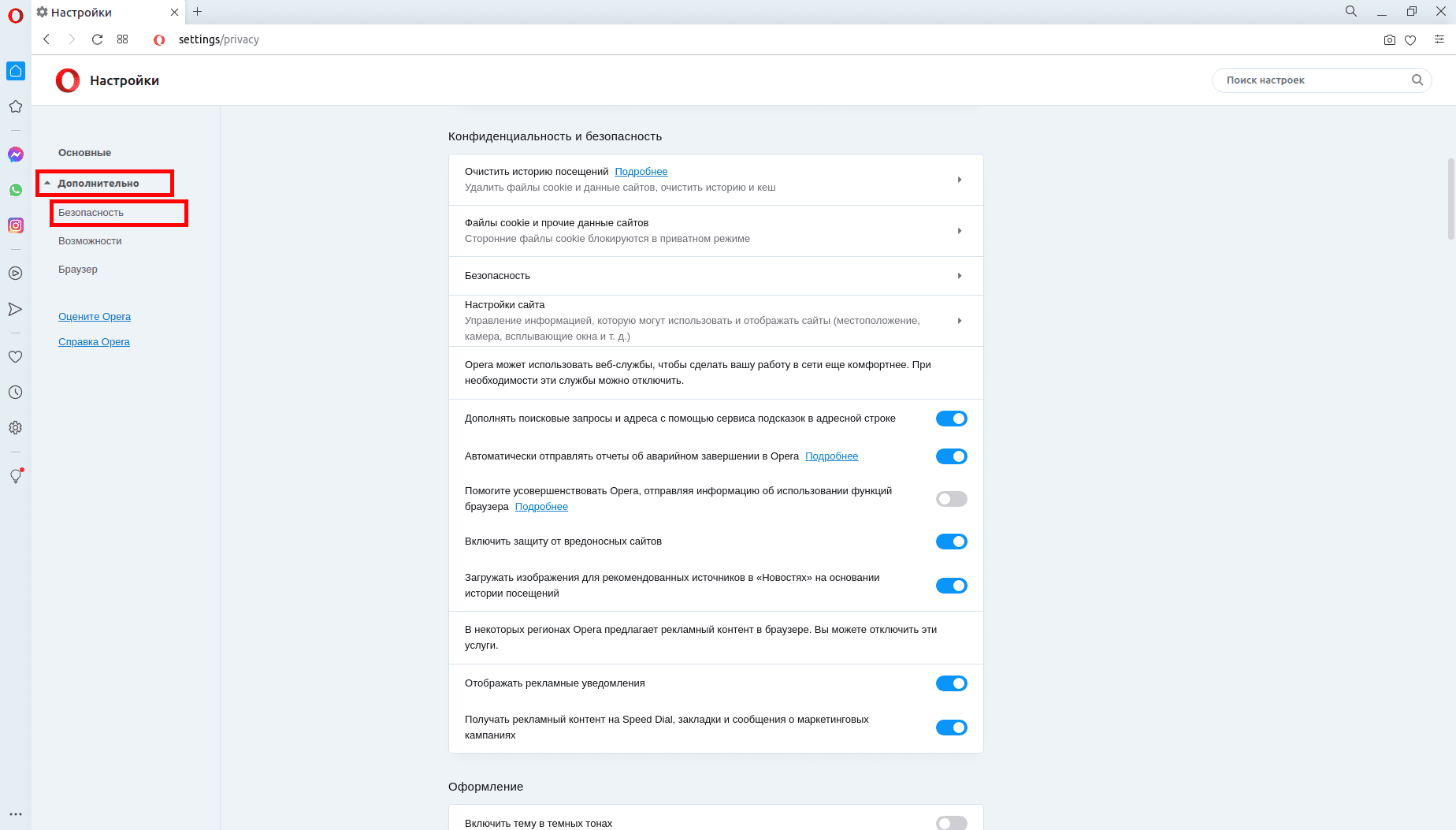The image size is (1456, 830).
Task: Open Easy Setup panel icon
Action: (x=1439, y=39)
